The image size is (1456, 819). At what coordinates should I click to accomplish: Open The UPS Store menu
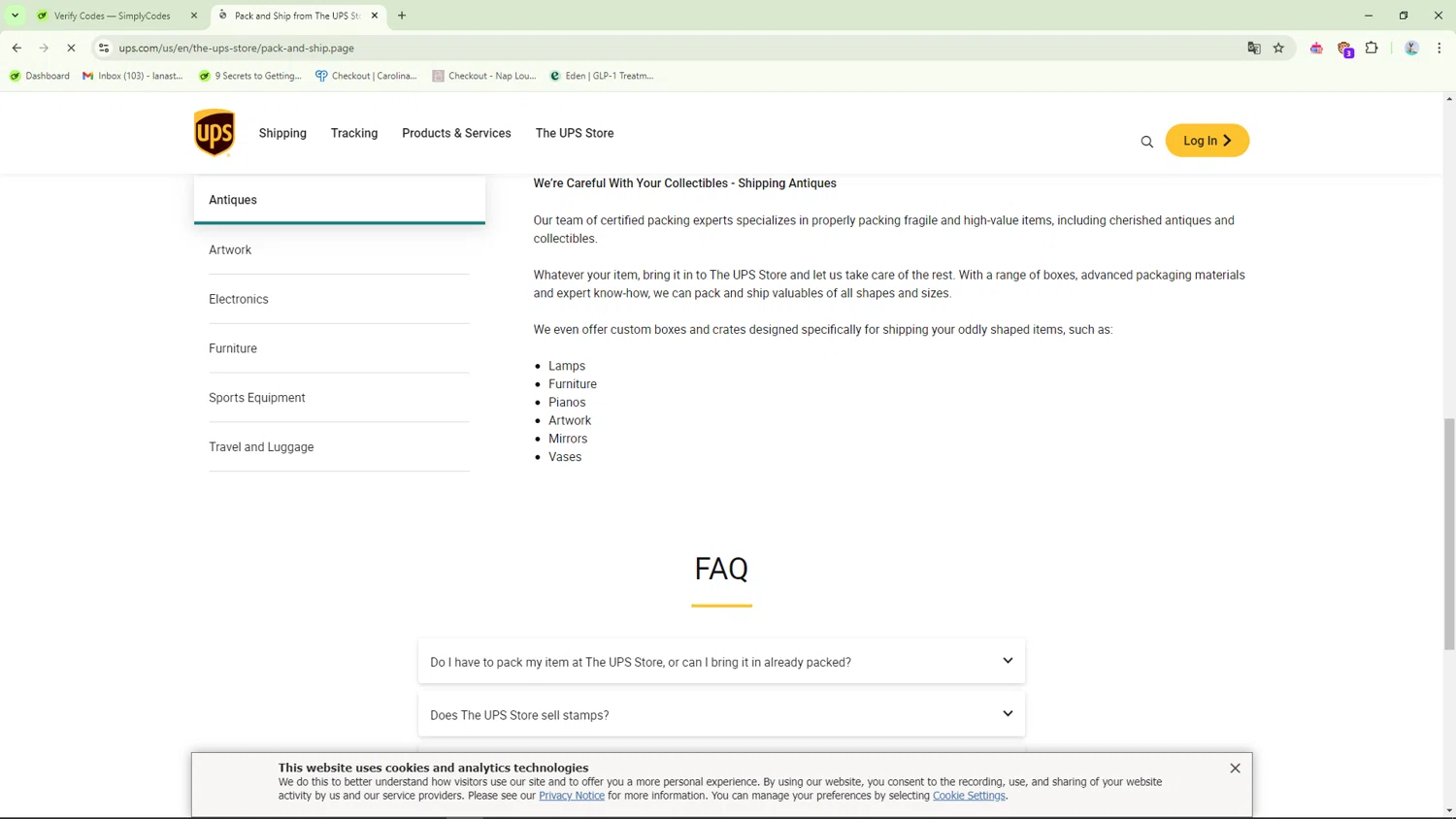pos(575,133)
